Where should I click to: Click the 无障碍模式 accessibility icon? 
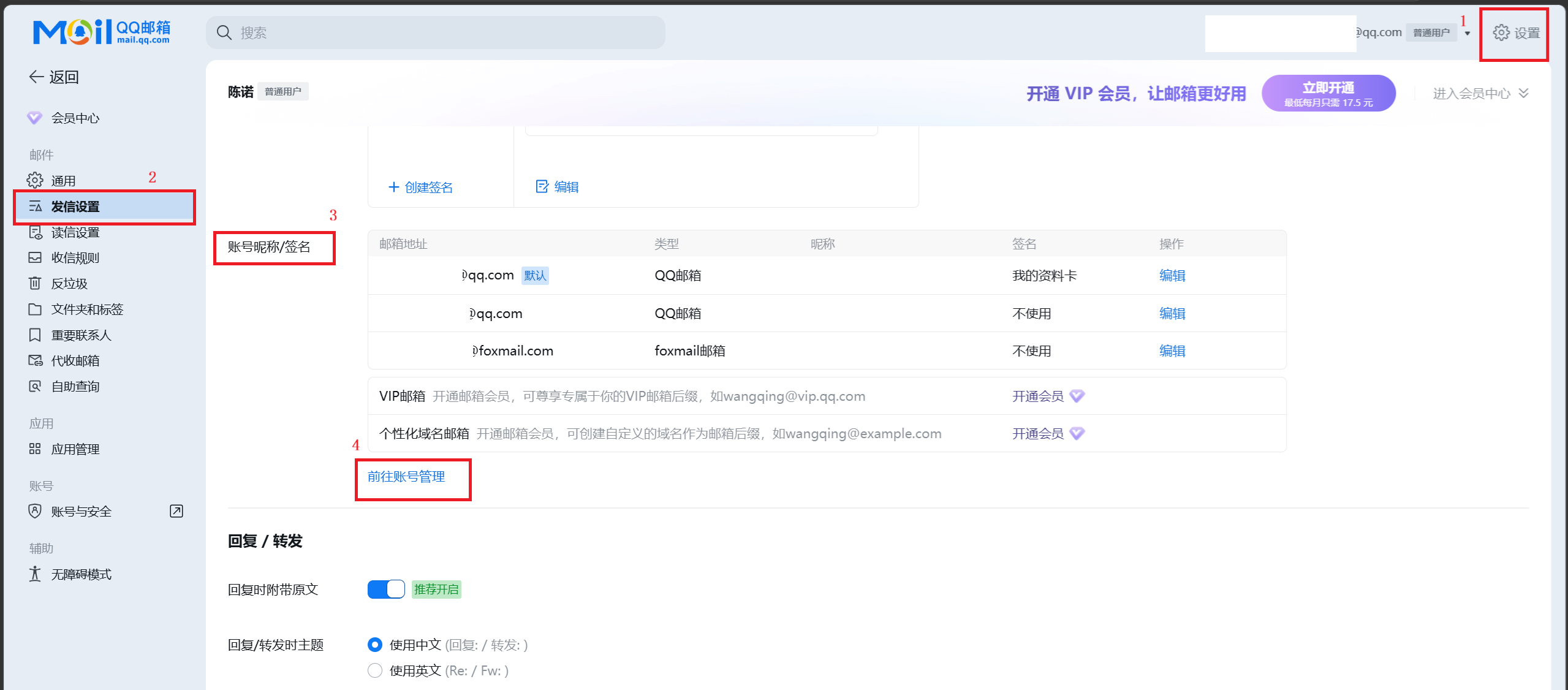(x=35, y=574)
